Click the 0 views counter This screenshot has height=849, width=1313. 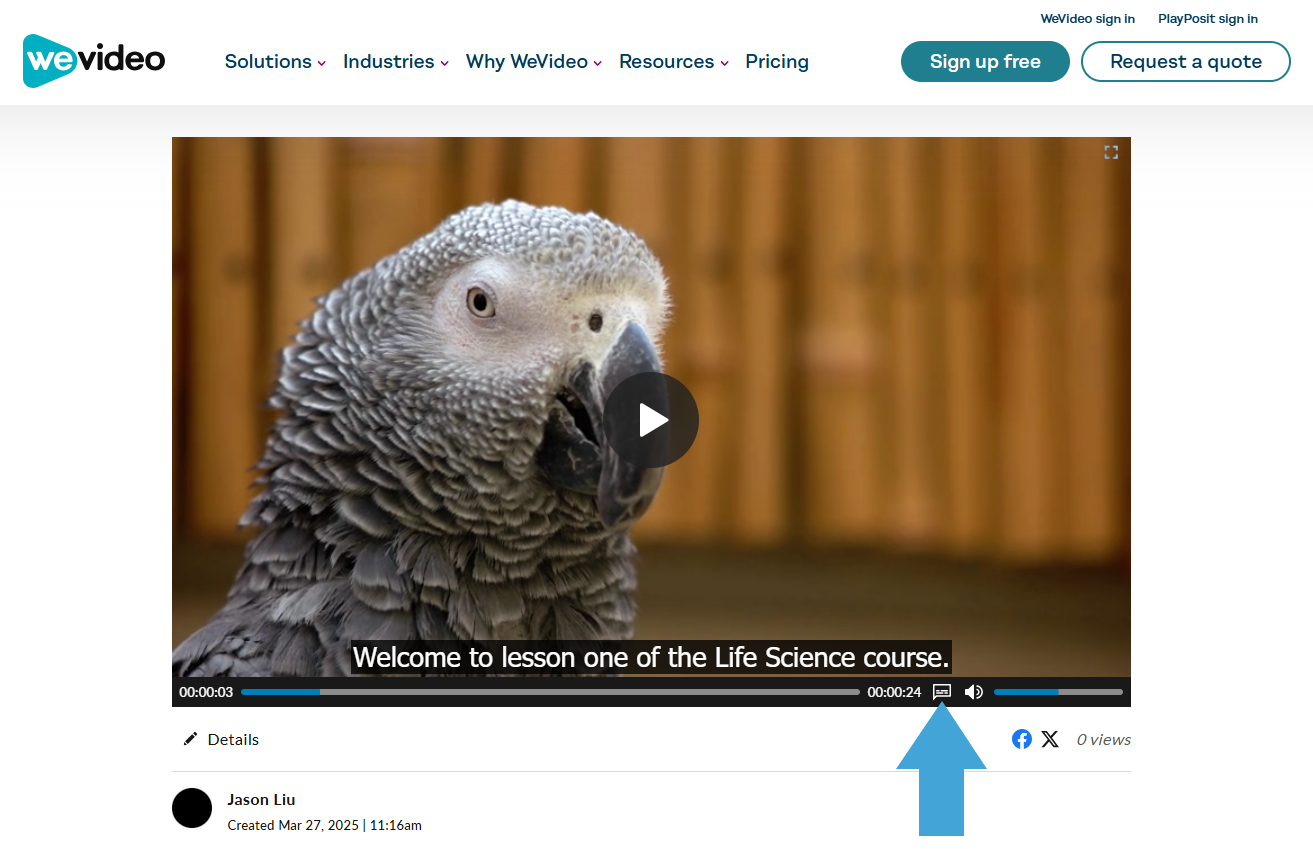tap(1103, 739)
